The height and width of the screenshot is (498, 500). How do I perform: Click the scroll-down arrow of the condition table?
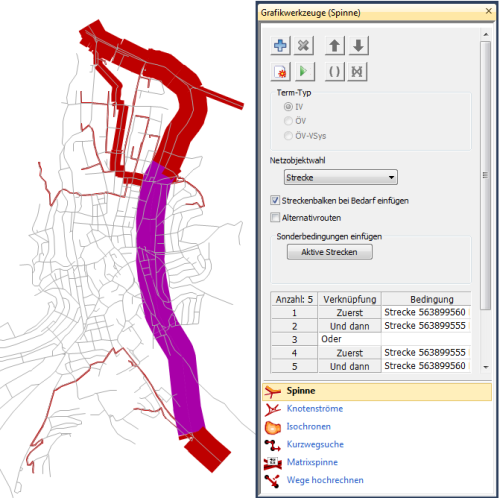(x=486, y=367)
